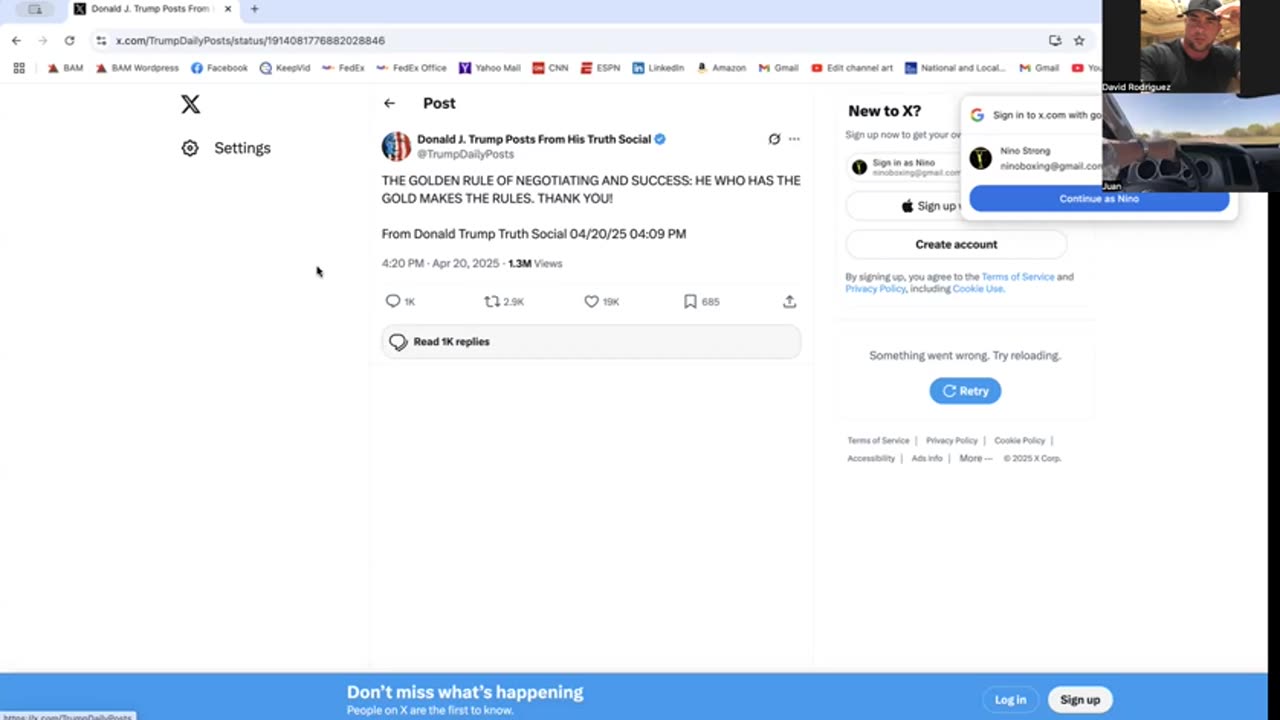Image resolution: width=1280 pixels, height=720 pixels.
Task: Click the address bar URL
Action: pos(250,41)
